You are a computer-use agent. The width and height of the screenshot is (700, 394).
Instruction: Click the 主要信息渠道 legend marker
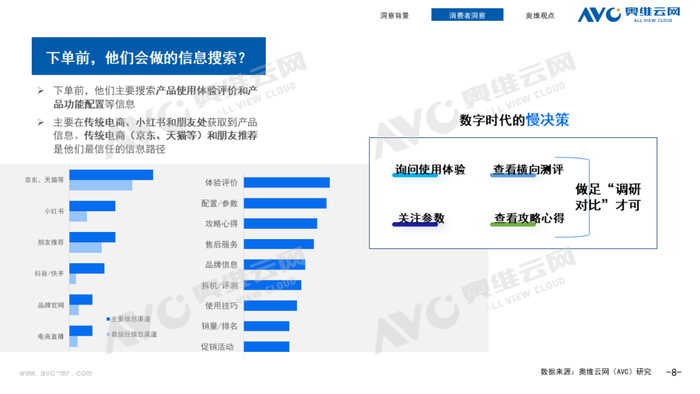[108, 319]
